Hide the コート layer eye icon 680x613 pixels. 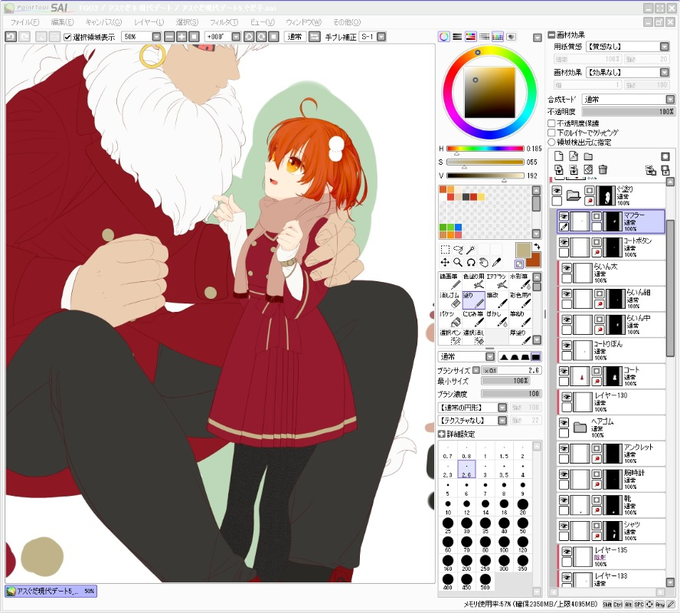563,371
